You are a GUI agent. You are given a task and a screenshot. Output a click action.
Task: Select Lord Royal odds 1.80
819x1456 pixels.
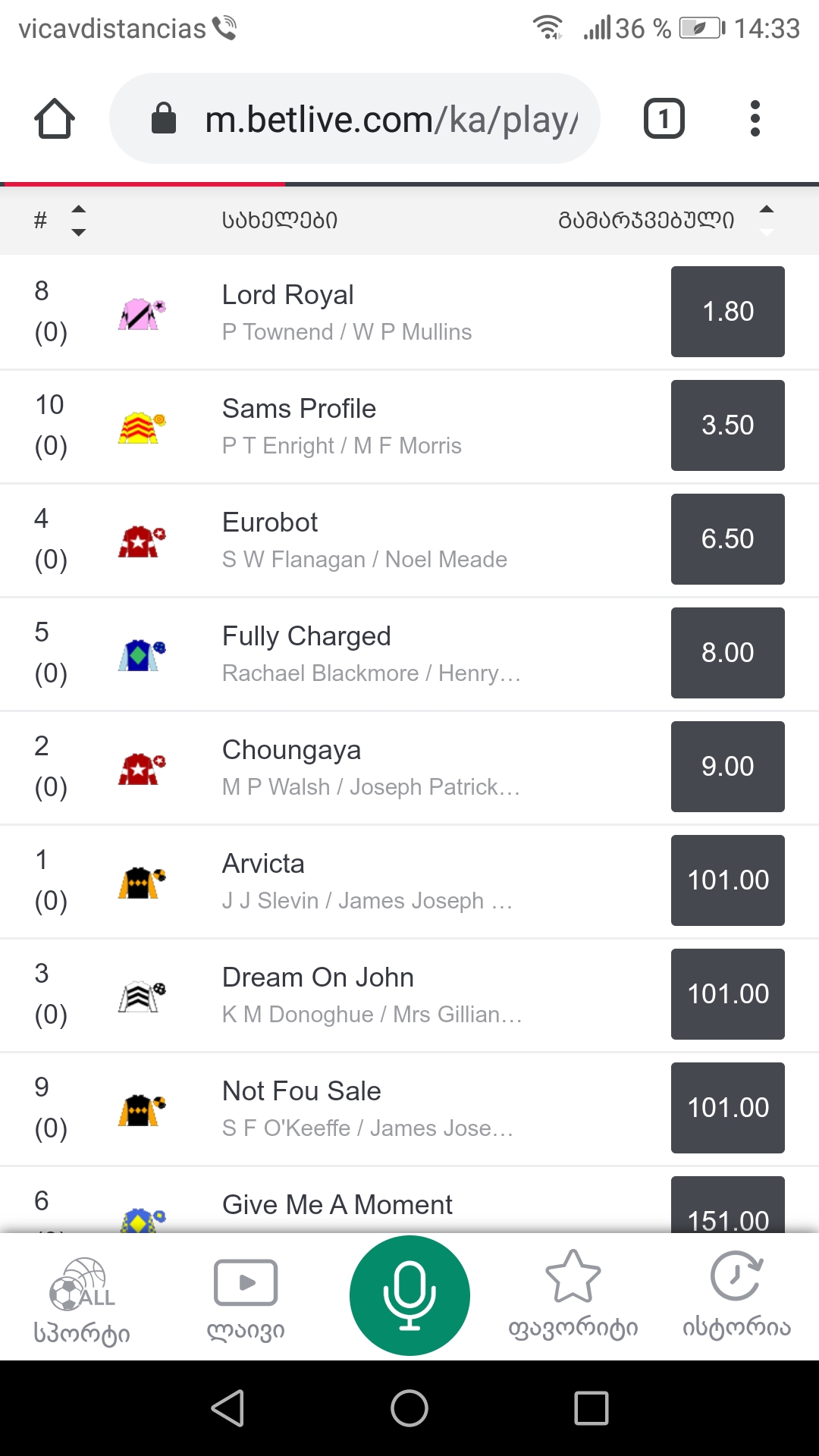coord(727,312)
